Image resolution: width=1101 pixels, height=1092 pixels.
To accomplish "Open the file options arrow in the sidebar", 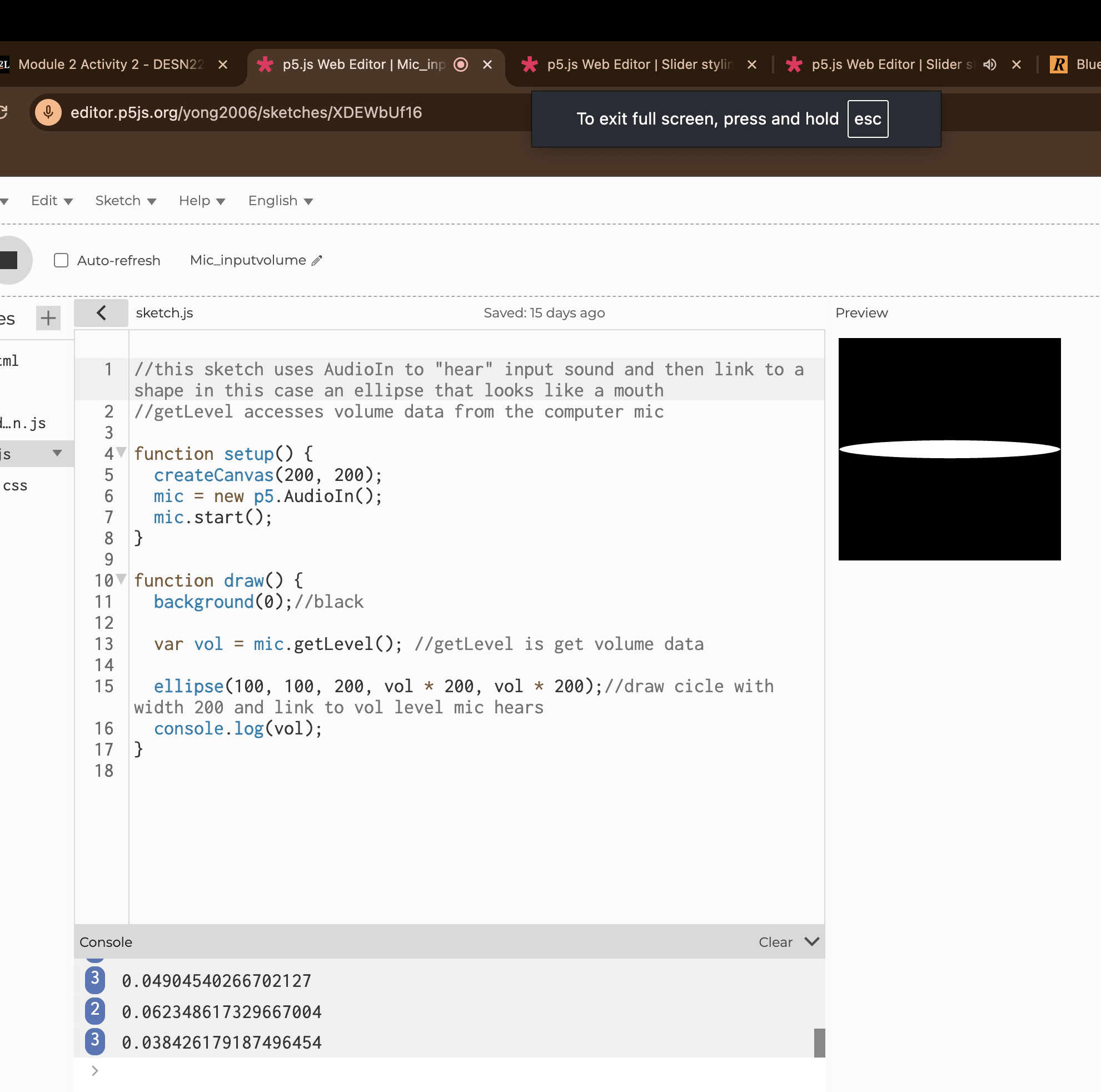I will coord(57,453).
